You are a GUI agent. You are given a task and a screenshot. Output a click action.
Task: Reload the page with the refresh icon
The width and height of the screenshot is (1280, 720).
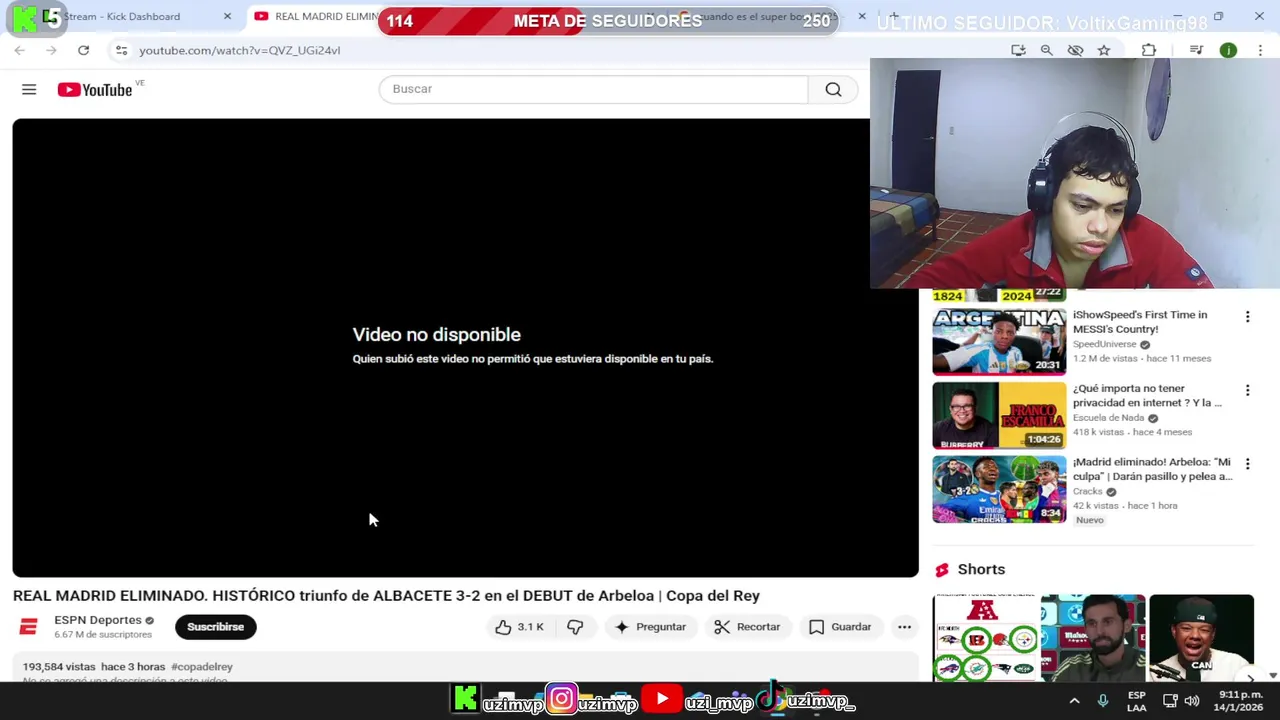83,50
